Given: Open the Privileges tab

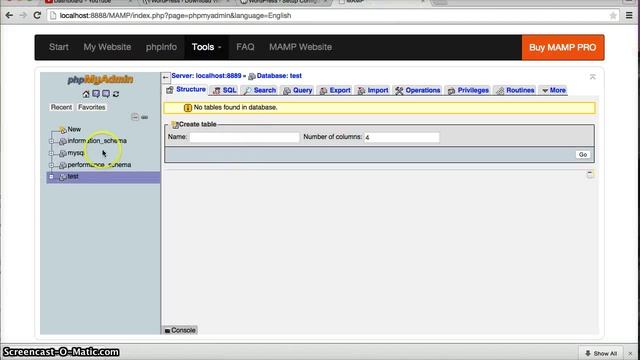Looking at the screenshot, I should click(x=468, y=90).
